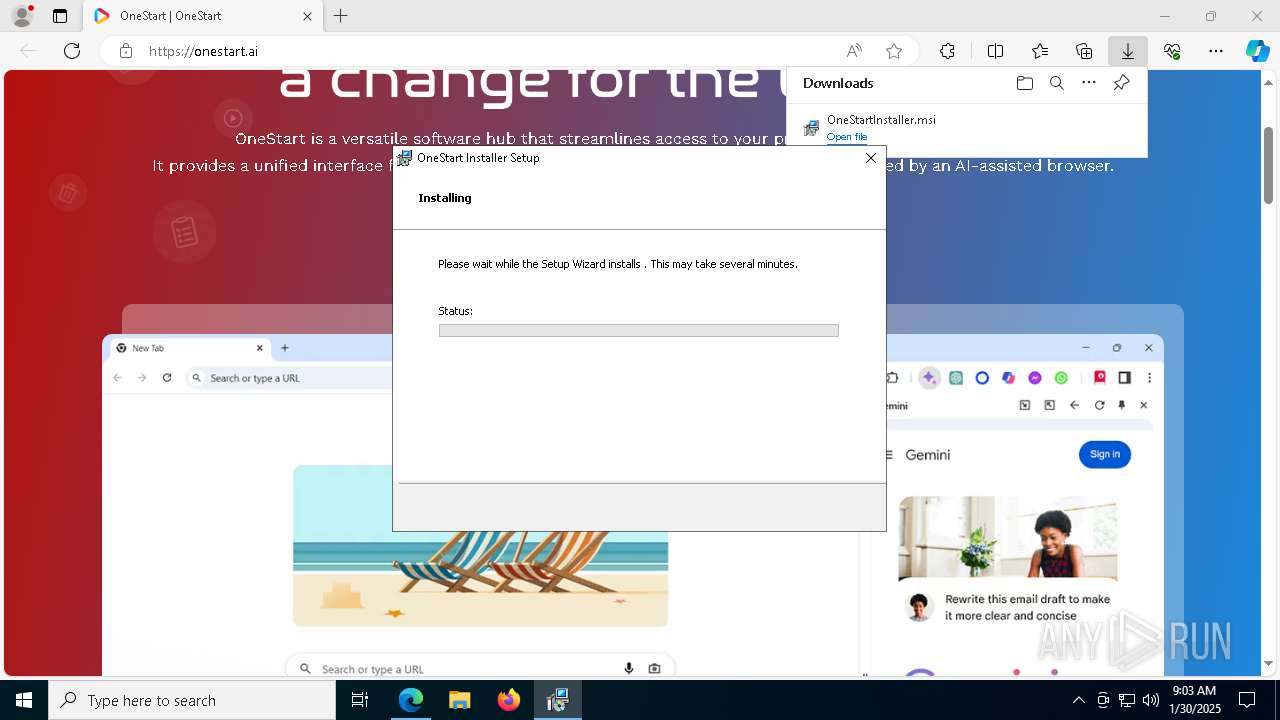Open a new browser tab
Image resolution: width=1280 pixels, height=720 pixels.
point(340,16)
